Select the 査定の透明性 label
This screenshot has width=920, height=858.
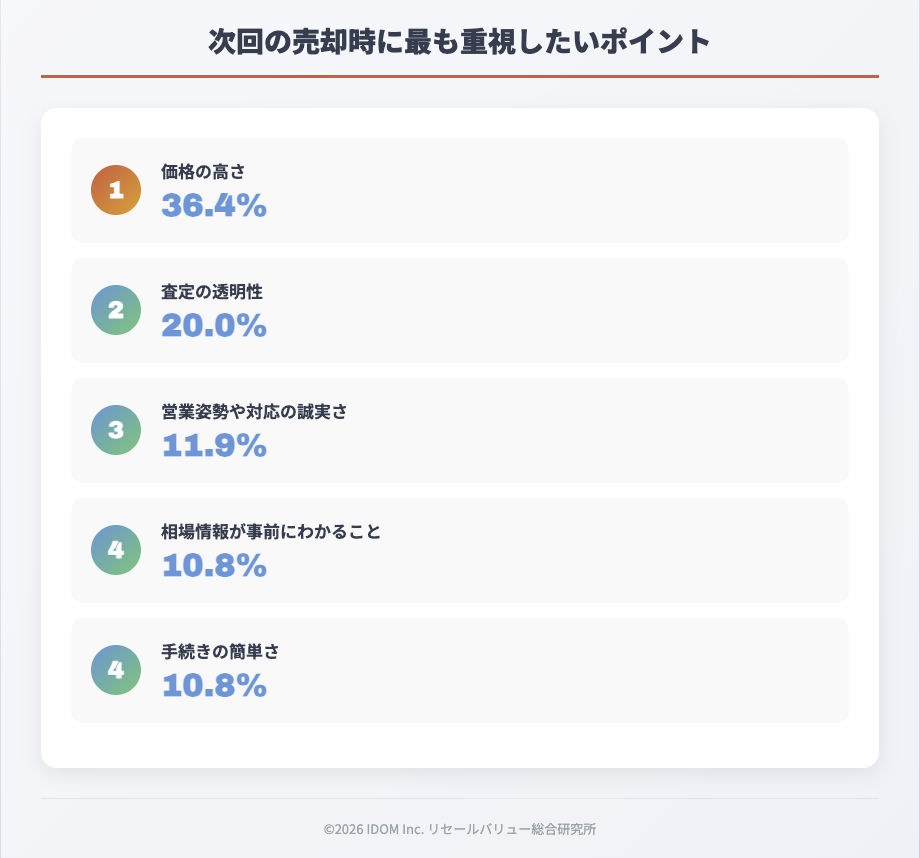[x=212, y=292]
